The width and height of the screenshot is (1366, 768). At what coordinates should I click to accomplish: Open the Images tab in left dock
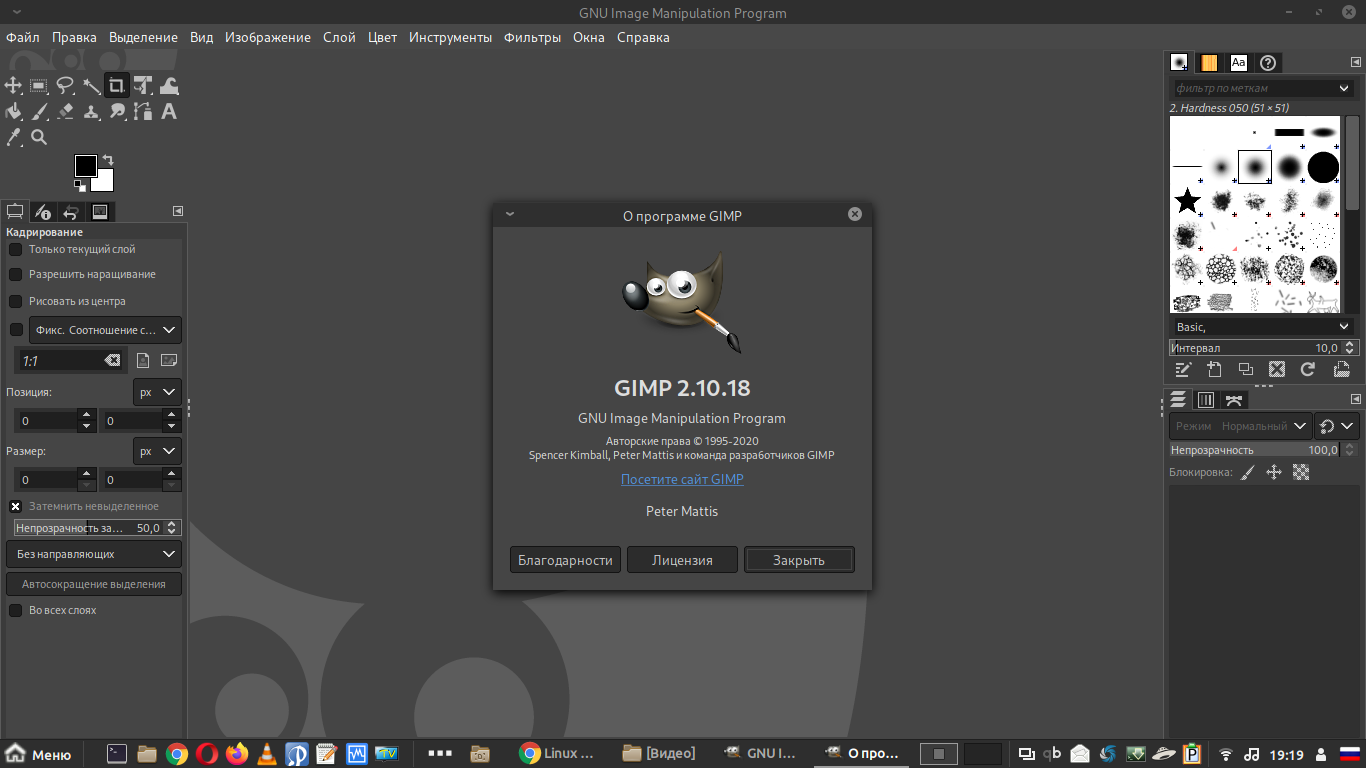99,212
